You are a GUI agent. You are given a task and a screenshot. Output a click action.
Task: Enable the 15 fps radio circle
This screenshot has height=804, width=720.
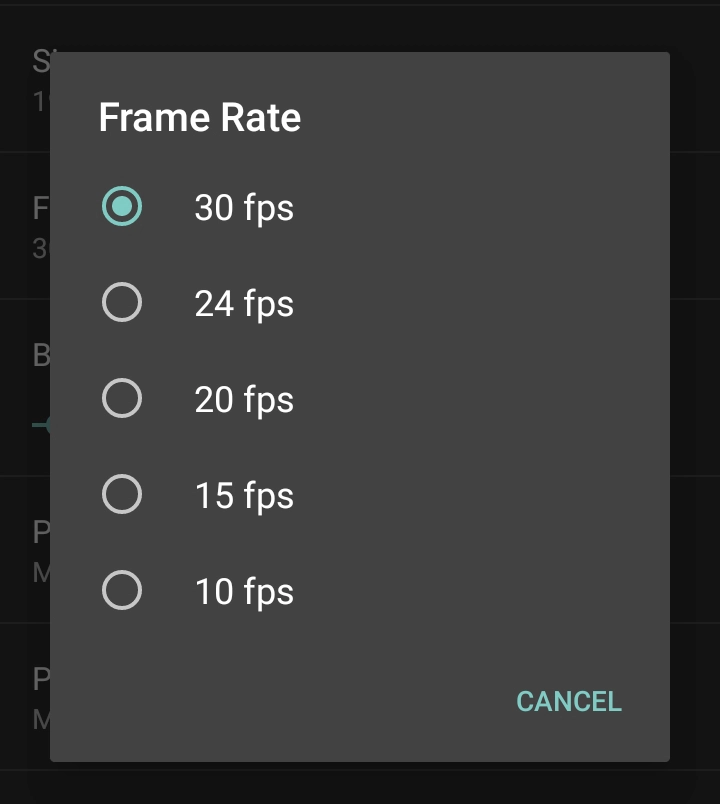(x=122, y=494)
